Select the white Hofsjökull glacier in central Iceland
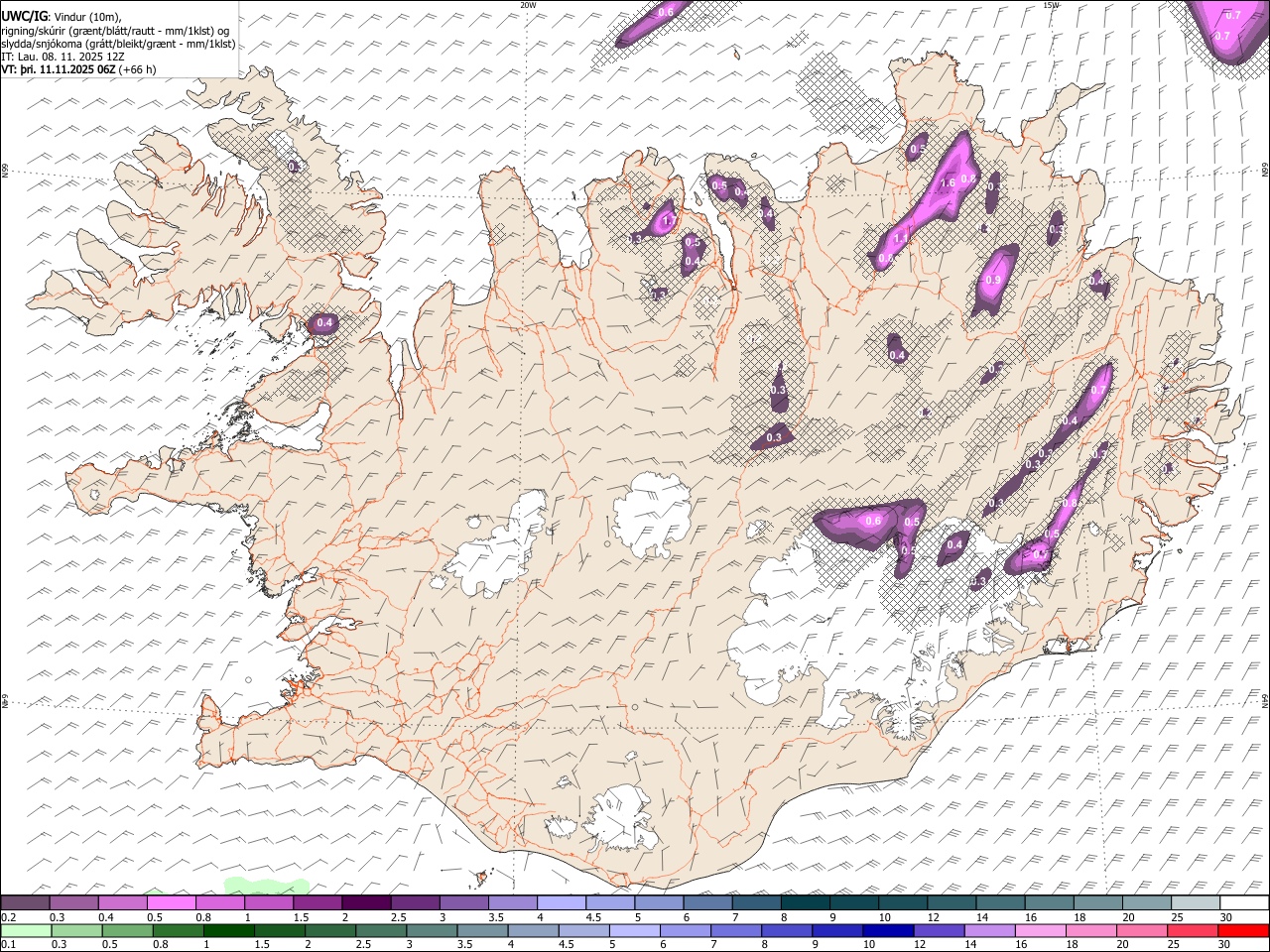Screen dimensions: 1270x952 (653, 514)
